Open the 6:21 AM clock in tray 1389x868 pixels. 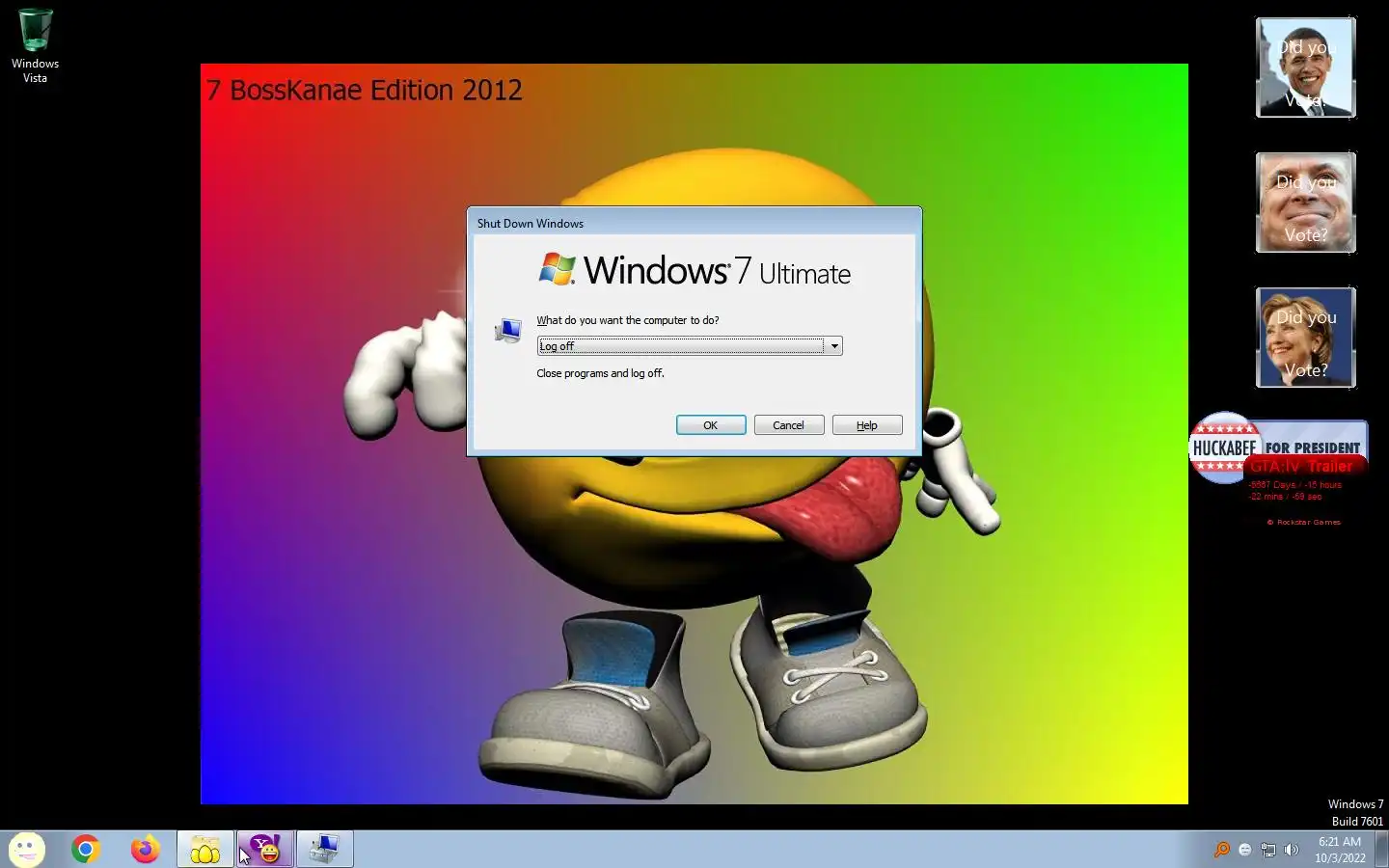tap(1340, 850)
